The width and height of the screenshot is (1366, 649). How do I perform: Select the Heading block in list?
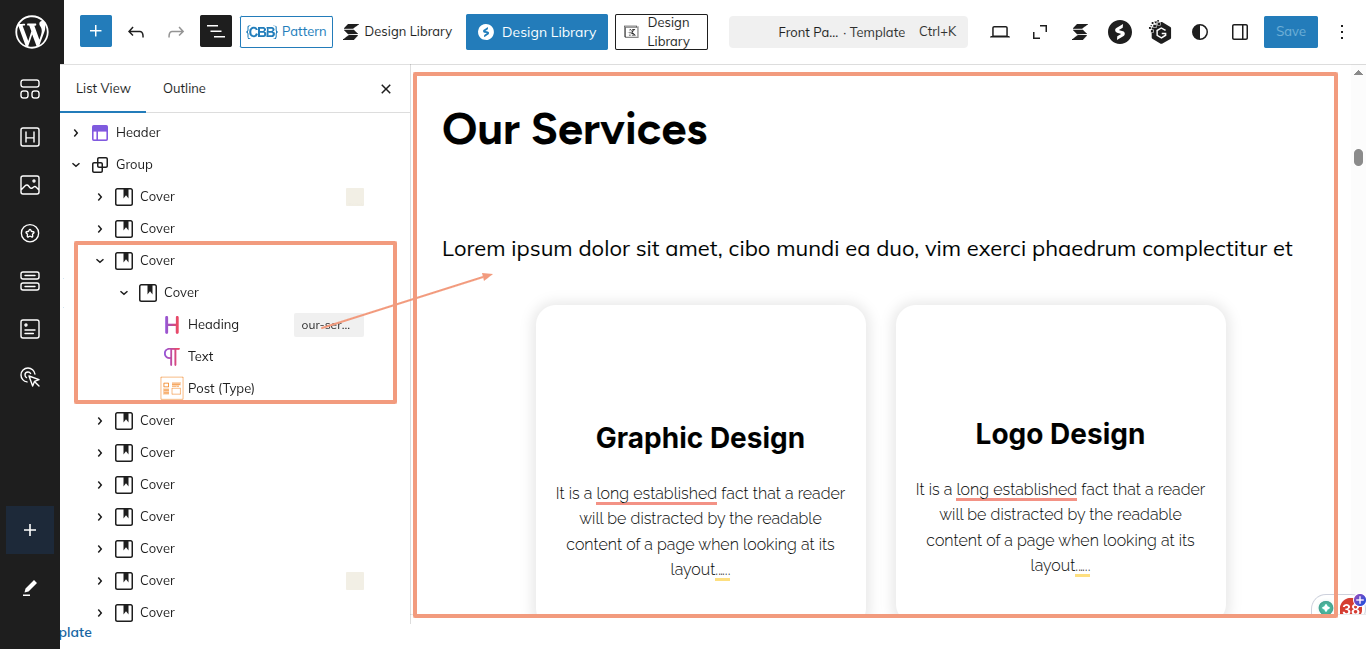213,325
